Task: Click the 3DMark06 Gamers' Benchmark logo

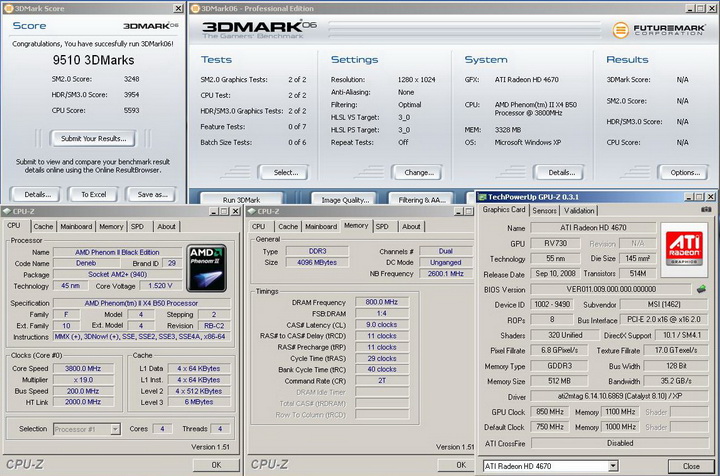Action: coord(259,29)
